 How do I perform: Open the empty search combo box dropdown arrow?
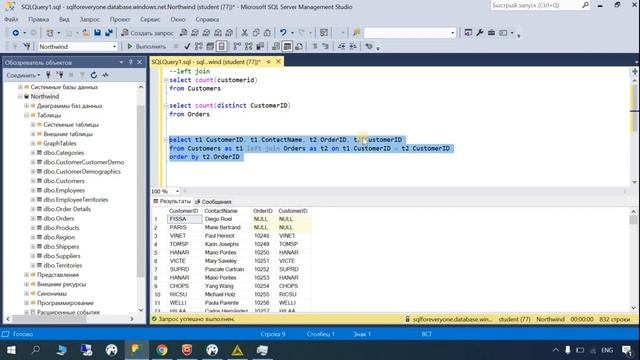click(453, 33)
